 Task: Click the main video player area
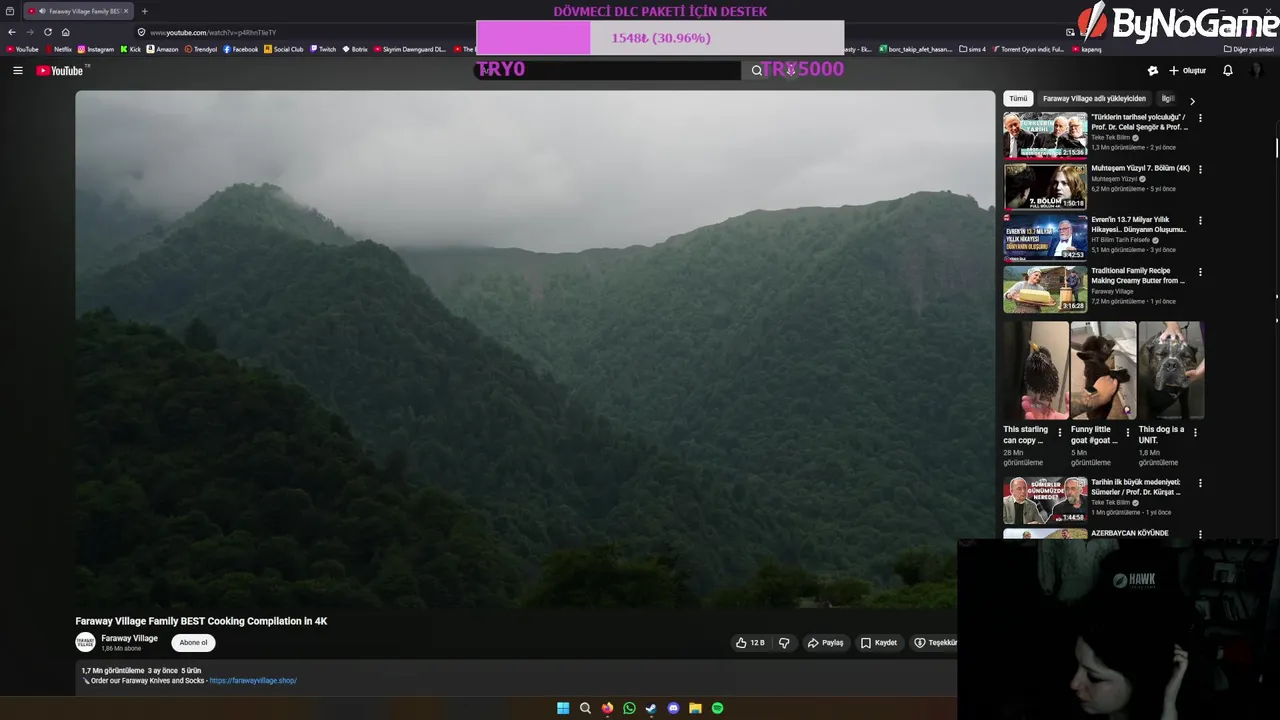[535, 349]
